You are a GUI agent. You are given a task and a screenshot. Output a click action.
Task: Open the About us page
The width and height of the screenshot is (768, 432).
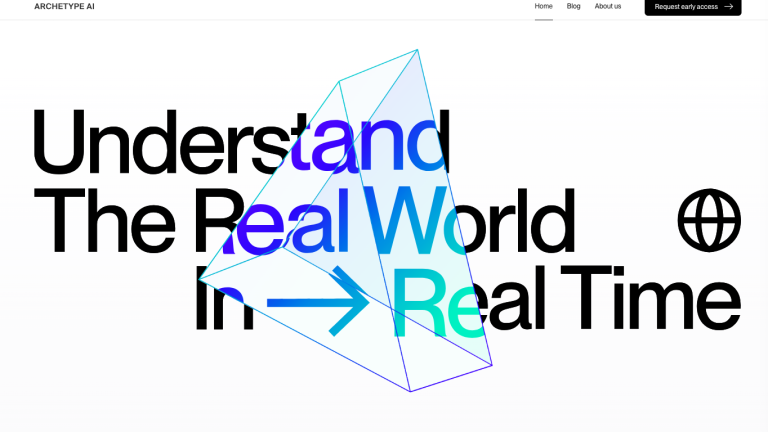coord(608,6)
